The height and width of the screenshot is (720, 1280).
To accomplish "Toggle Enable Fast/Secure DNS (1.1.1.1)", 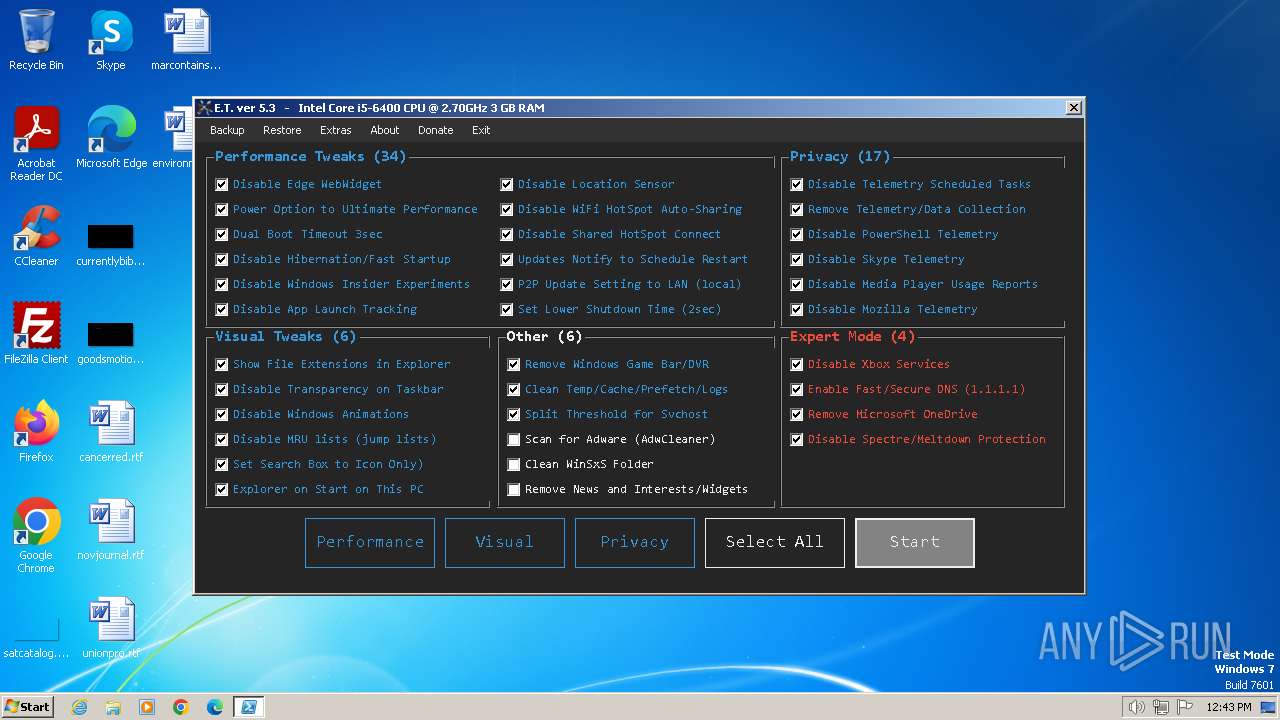I will (797, 390).
